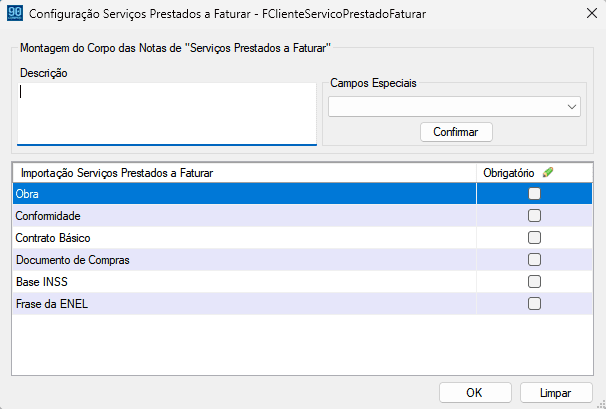Mark Frase da ENEL as Obrigatório
Image resolution: width=606 pixels, height=409 pixels.
(534, 303)
